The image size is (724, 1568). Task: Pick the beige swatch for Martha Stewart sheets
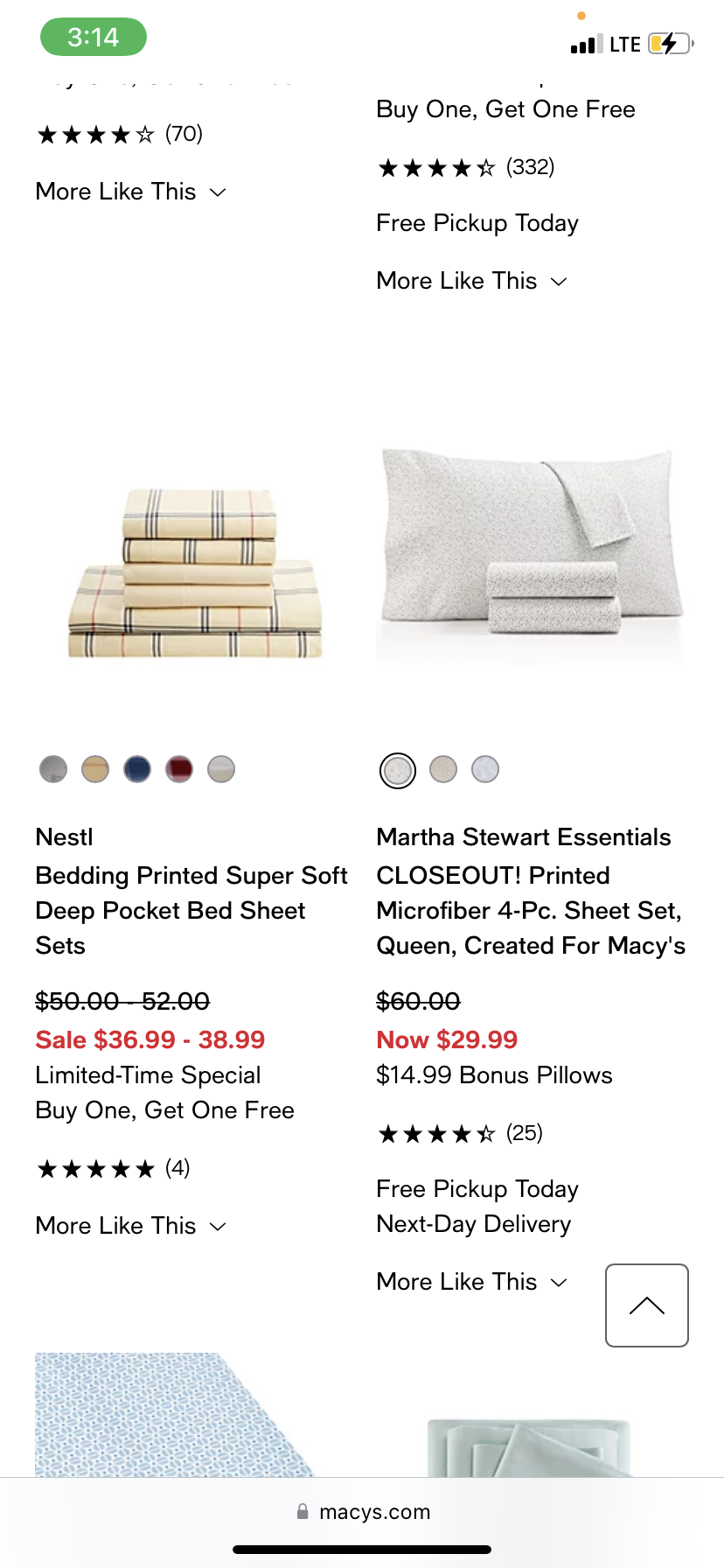click(443, 769)
